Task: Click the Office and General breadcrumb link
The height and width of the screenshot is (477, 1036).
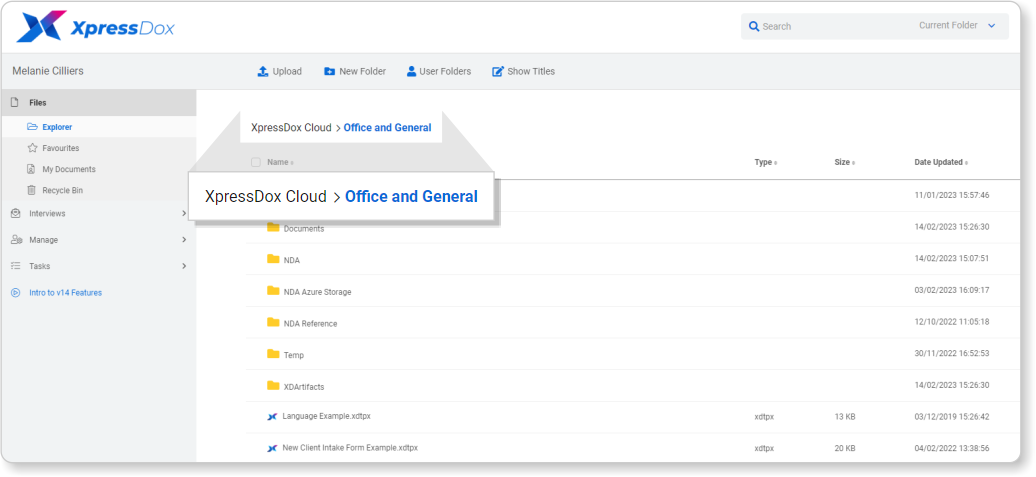Action: (x=387, y=128)
